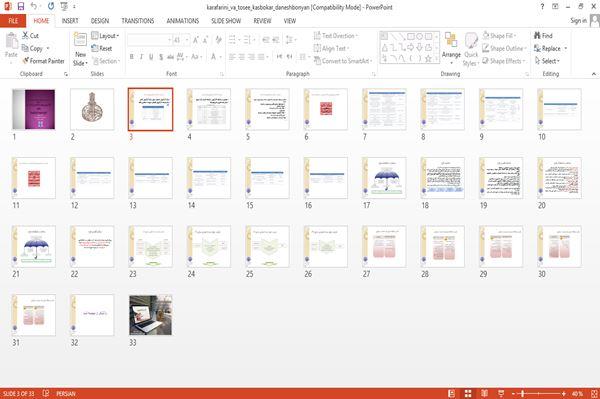The height and width of the screenshot is (399, 600).
Task: Toggle Bold formatting
Action: [x=132, y=57]
